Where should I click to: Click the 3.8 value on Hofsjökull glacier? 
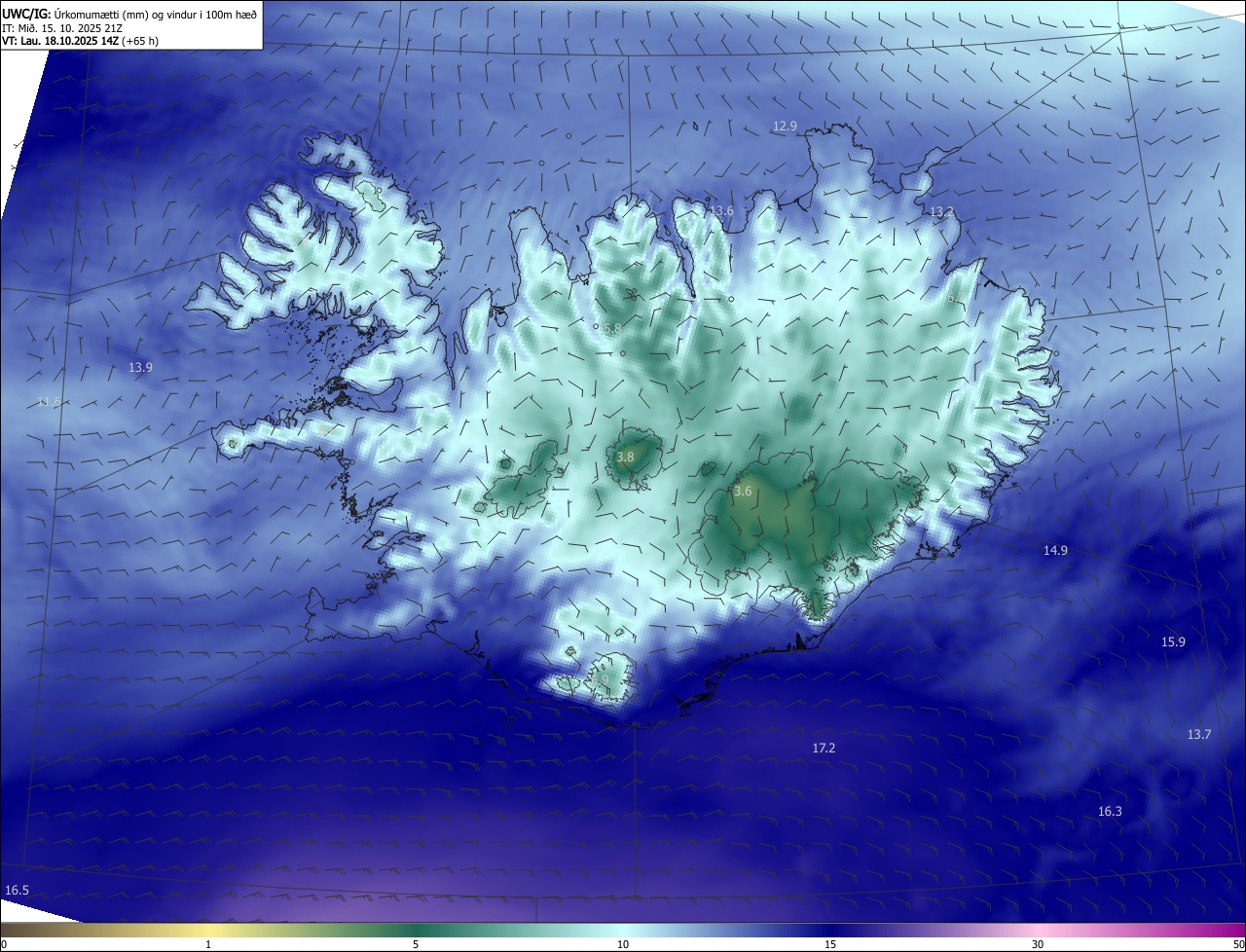pyautogui.click(x=626, y=457)
